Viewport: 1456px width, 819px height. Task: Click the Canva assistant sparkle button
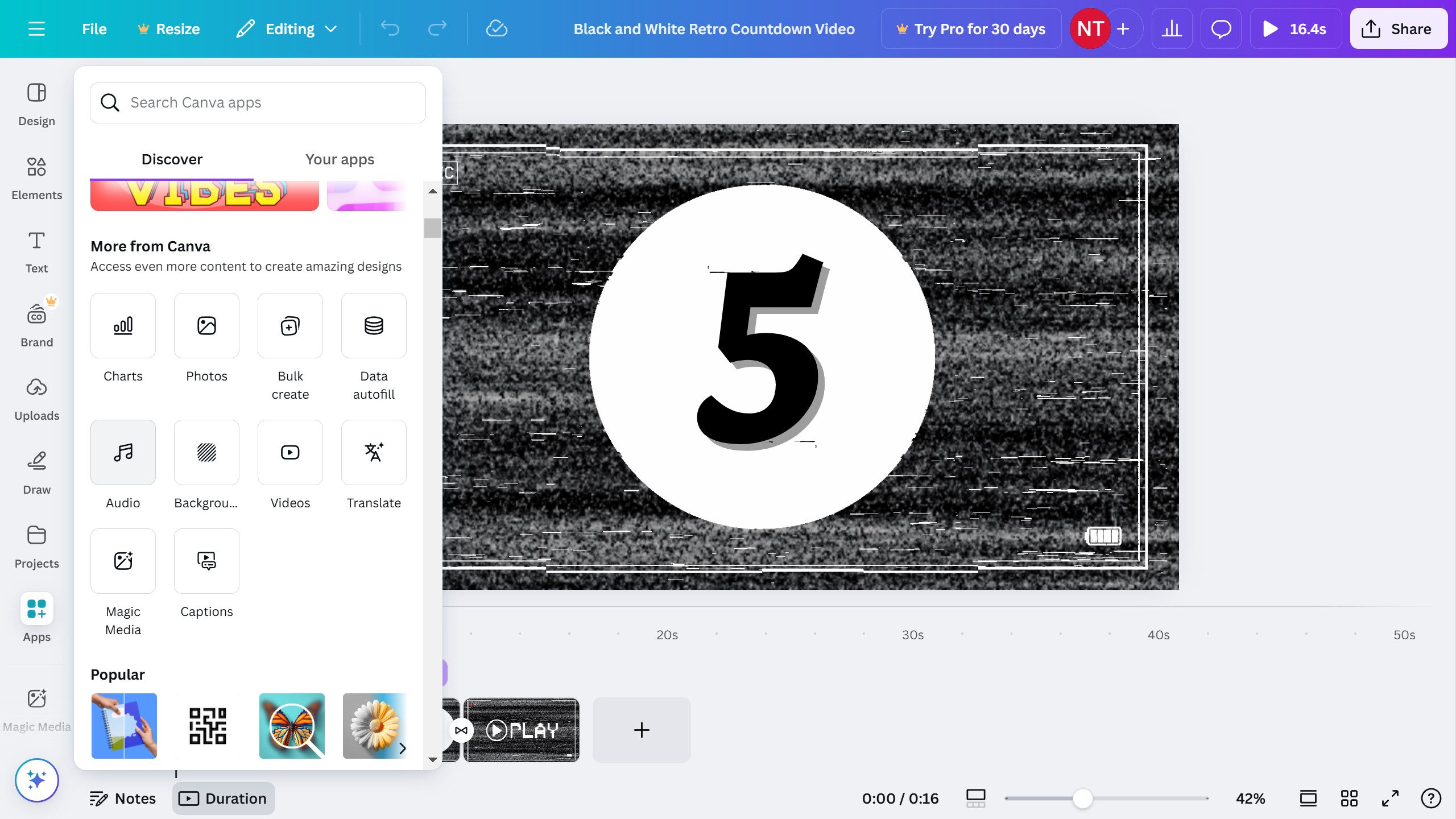point(36,780)
